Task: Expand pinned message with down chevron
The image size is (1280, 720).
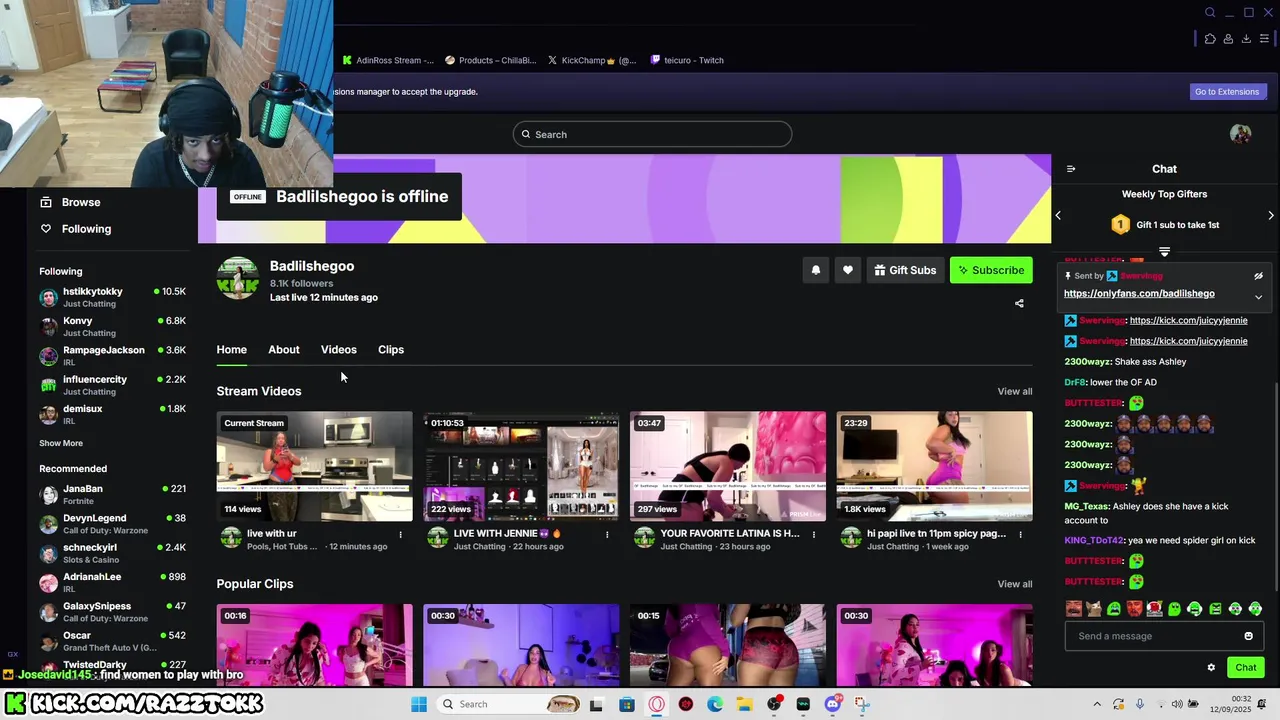Action: (1259, 297)
